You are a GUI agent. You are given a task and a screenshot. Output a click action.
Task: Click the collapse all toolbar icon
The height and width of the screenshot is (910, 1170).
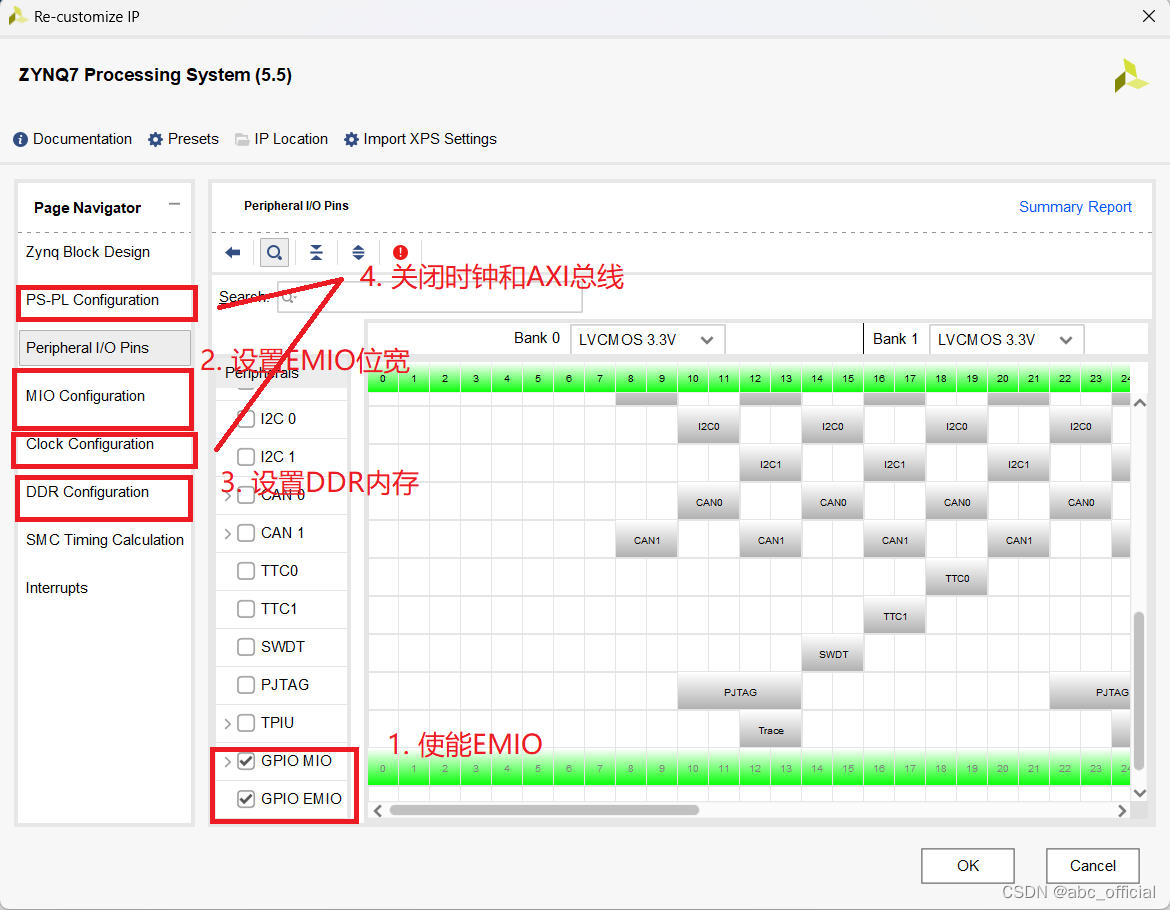point(316,252)
